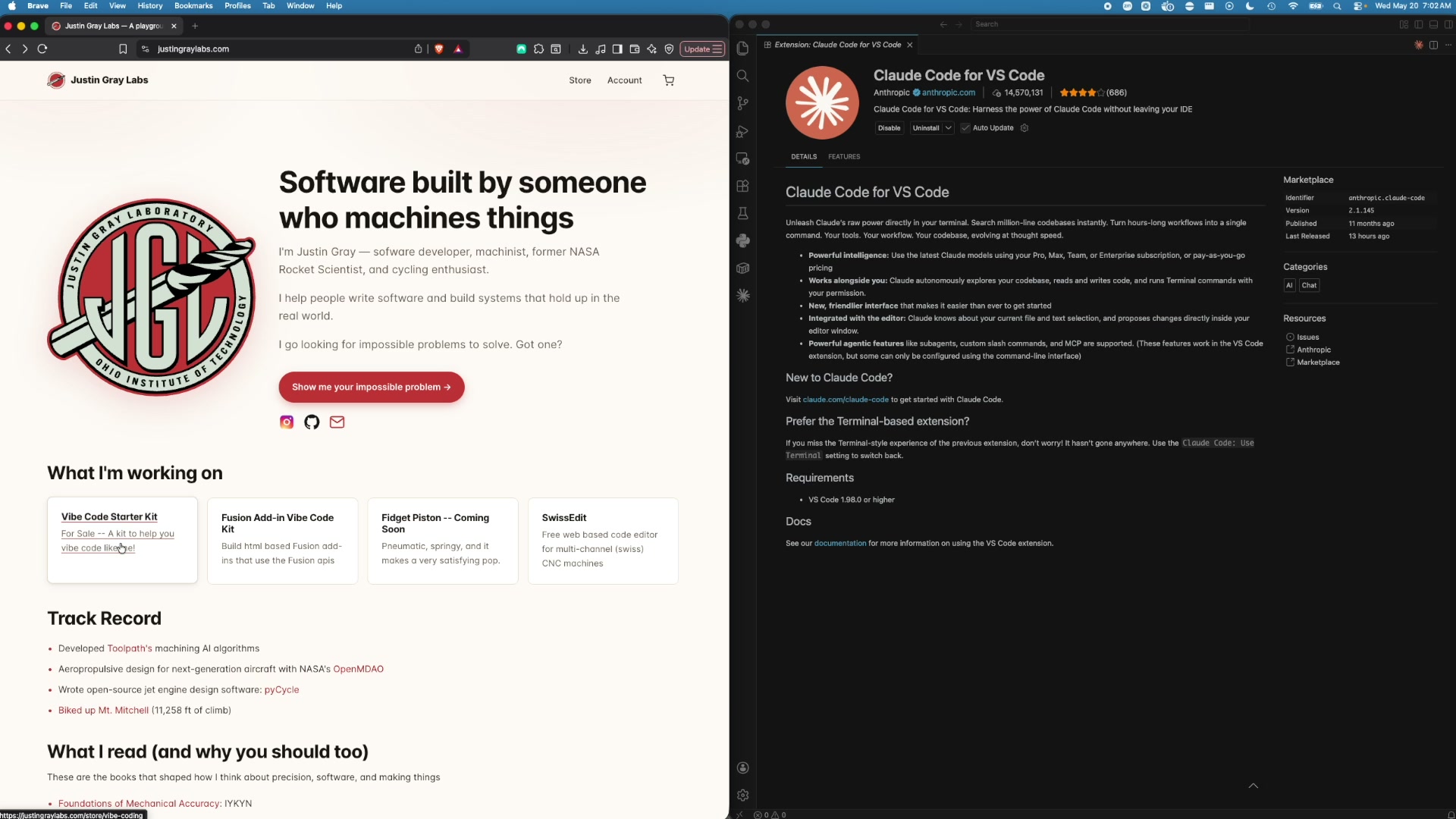The width and height of the screenshot is (1456, 819).
Task: Uninstall the Claude Code extension
Action: pos(926,128)
